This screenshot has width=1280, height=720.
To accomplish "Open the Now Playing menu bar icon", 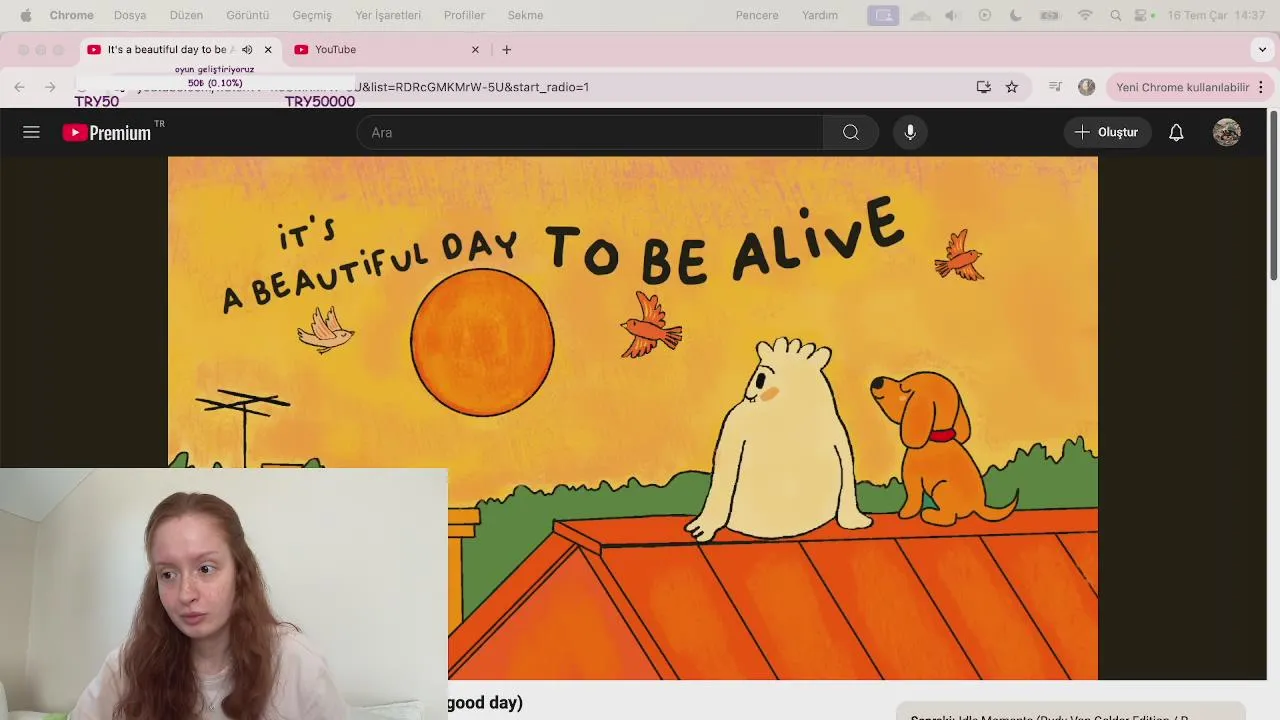I will coord(985,15).
